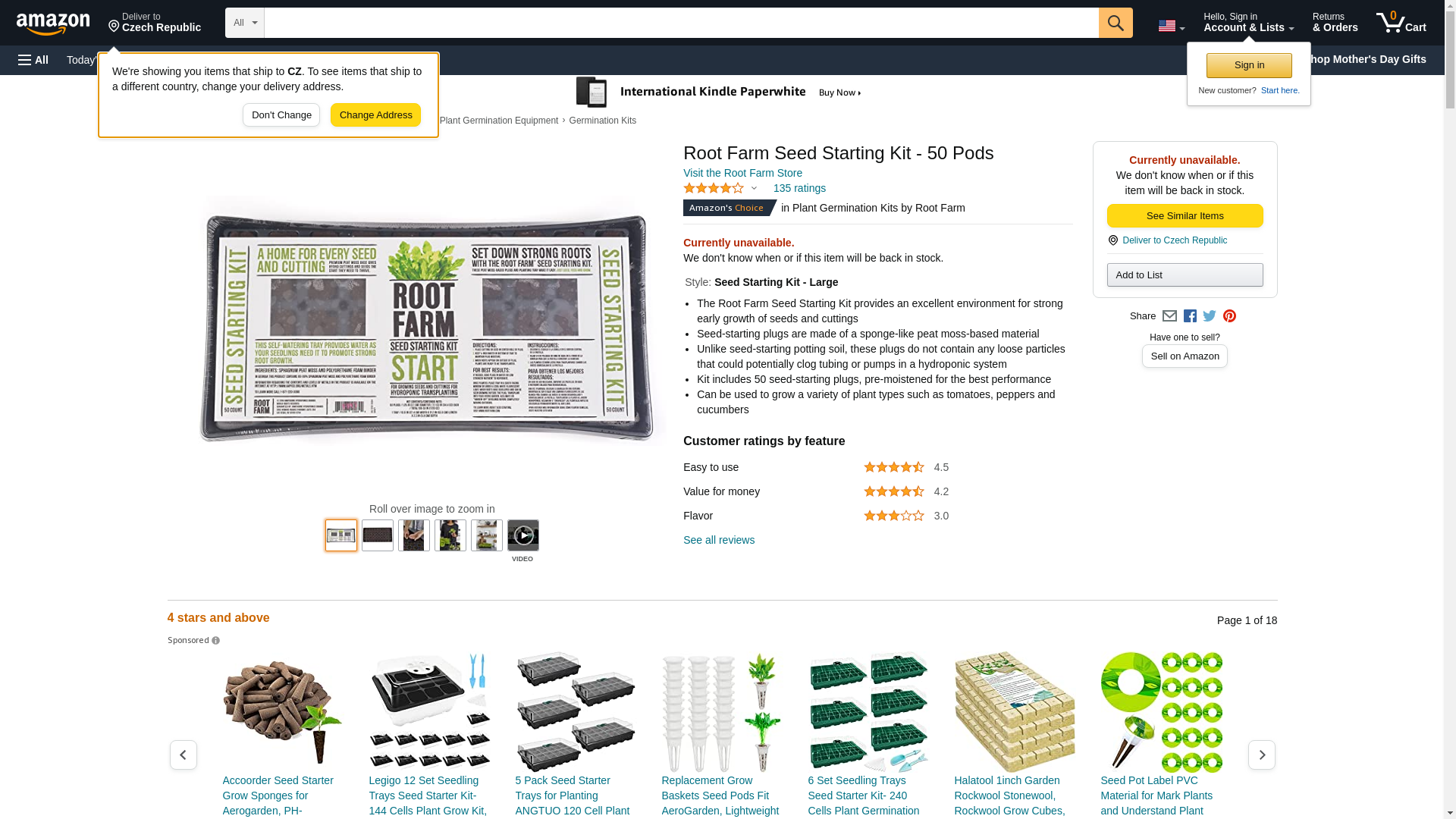Open the shopping cart icon
This screenshot has height=819, width=1456.
(1401, 23)
